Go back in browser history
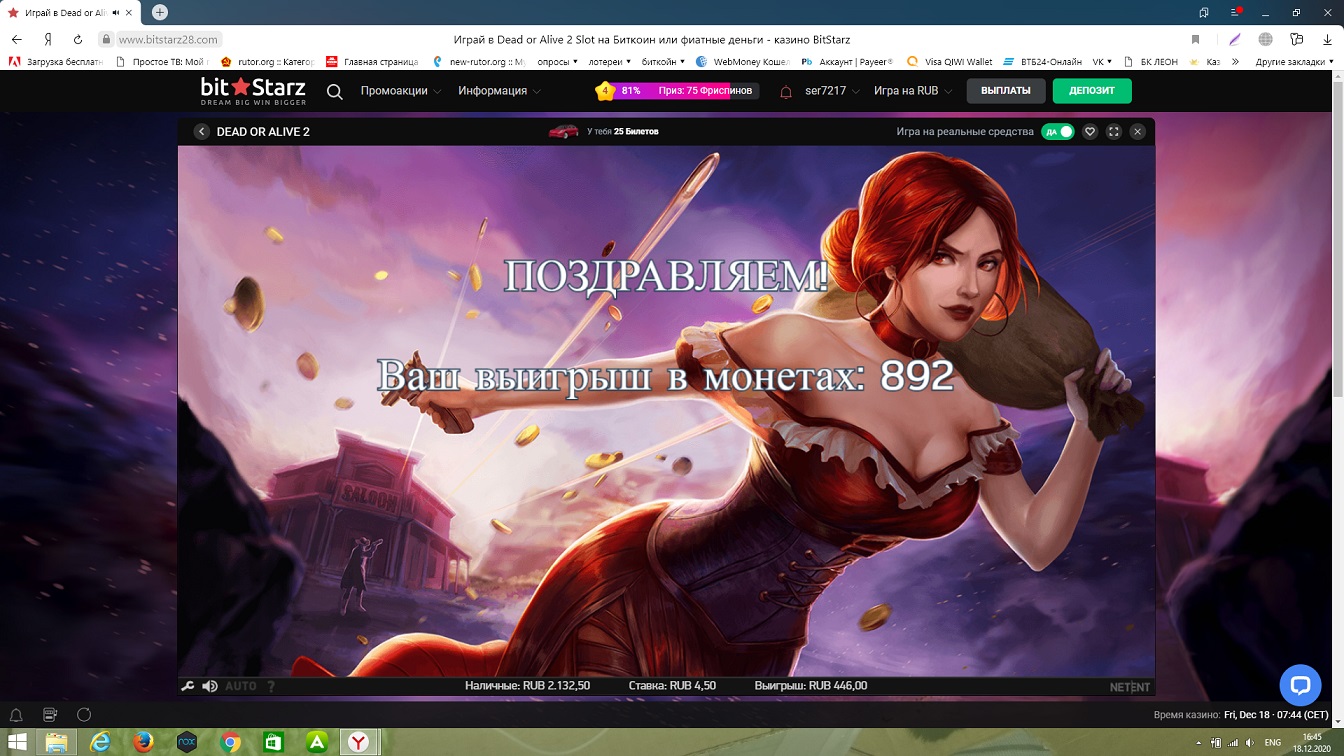 (x=17, y=39)
